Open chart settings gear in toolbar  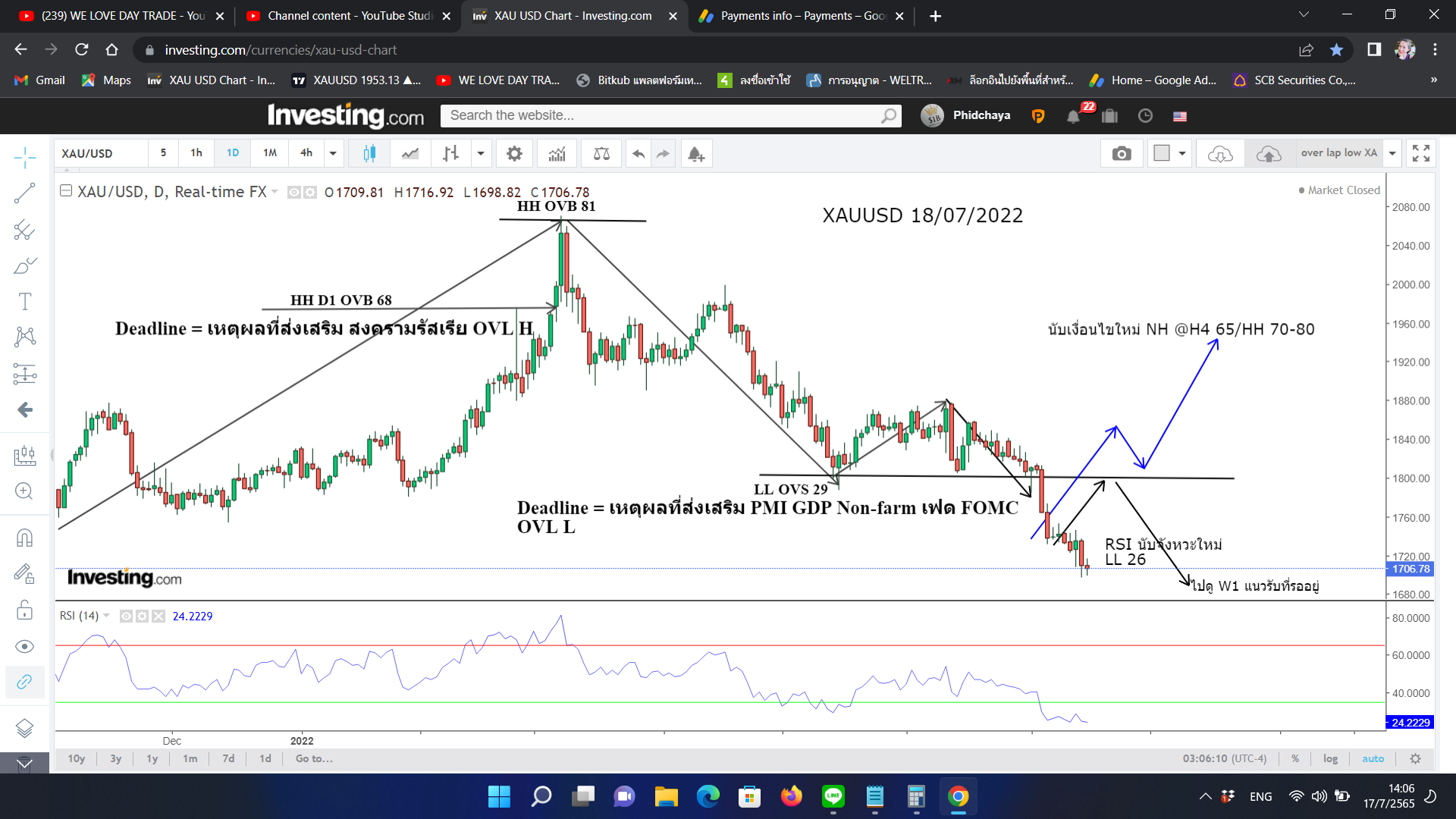coord(514,154)
